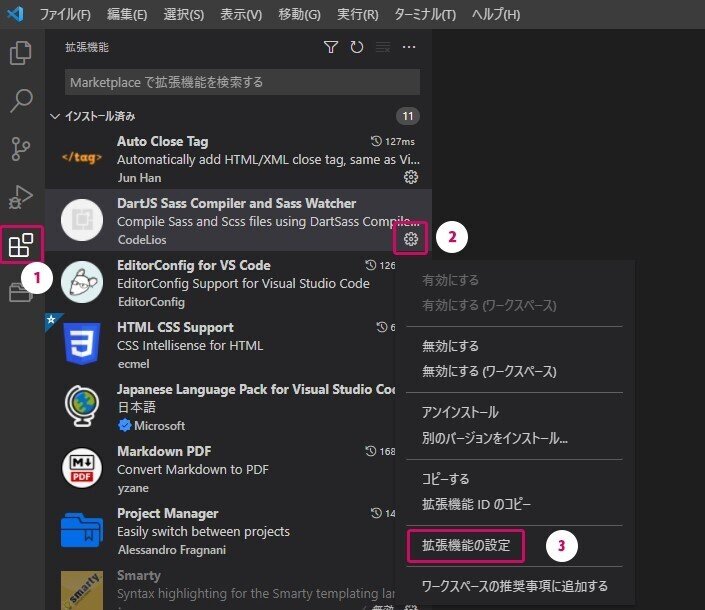Screen dimensions: 705x610
Task: Click EditorConfig mouse logo
Action: [x=82, y=282]
